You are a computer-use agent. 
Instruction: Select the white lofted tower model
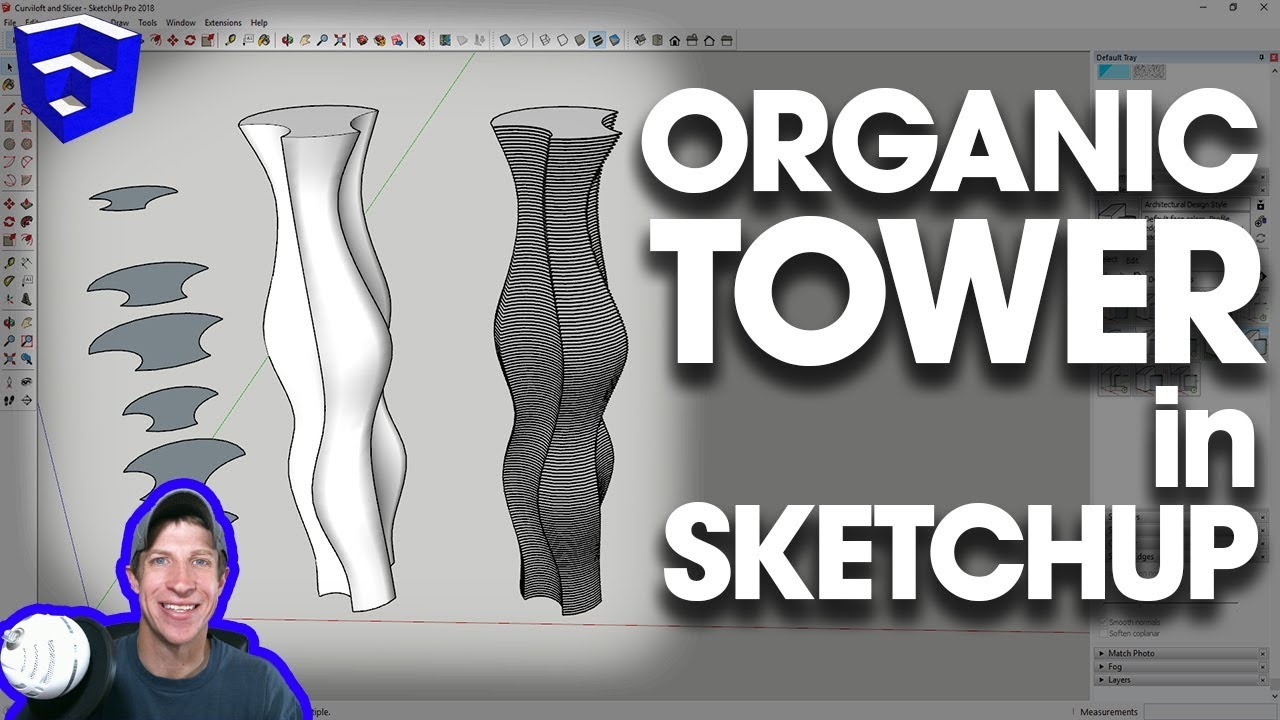(320, 360)
